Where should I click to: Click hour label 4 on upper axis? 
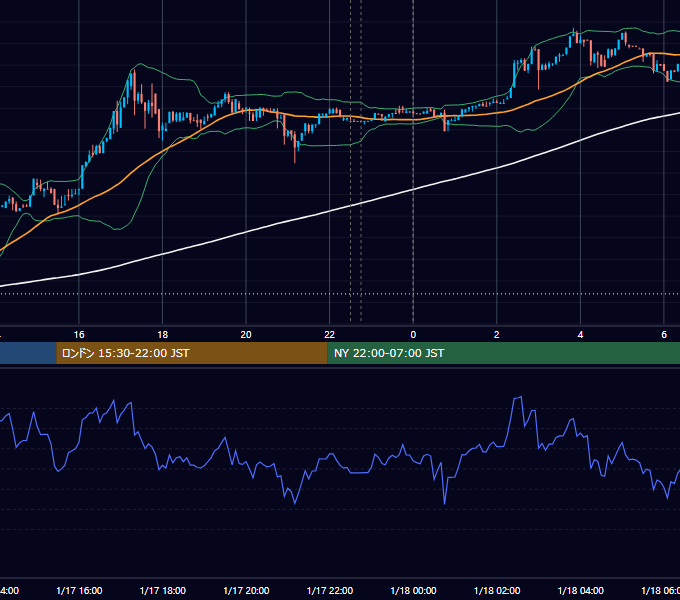coord(580,334)
